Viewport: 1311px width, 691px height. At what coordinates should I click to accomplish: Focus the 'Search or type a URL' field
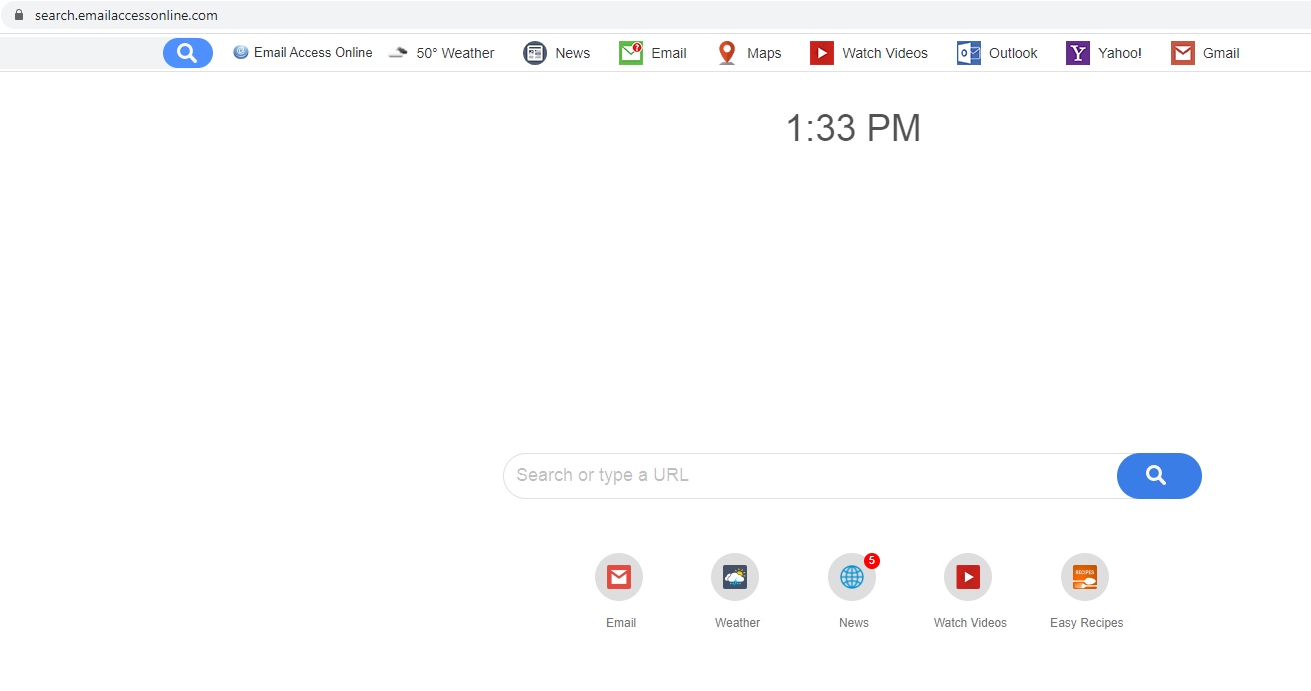click(x=810, y=476)
